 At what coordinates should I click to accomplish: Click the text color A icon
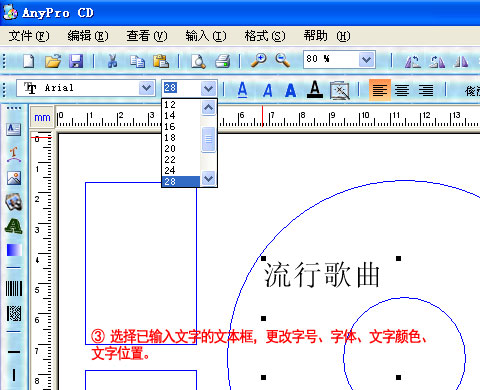[x=315, y=89]
